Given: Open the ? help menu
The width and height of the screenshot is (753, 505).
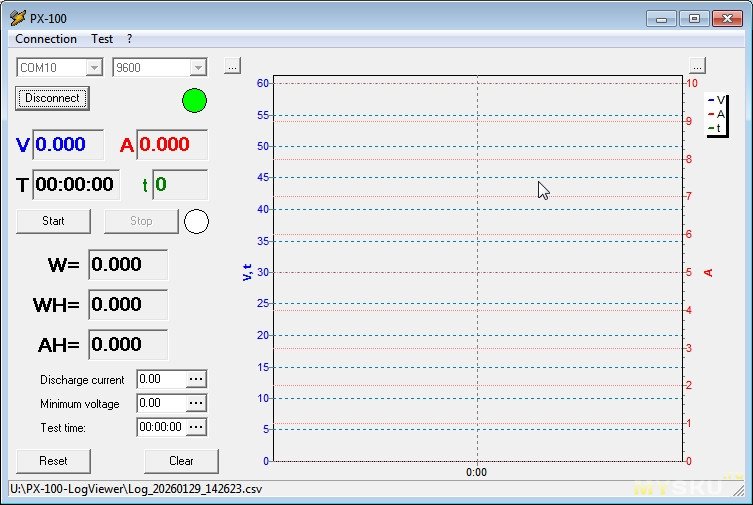Looking at the screenshot, I should [x=129, y=39].
